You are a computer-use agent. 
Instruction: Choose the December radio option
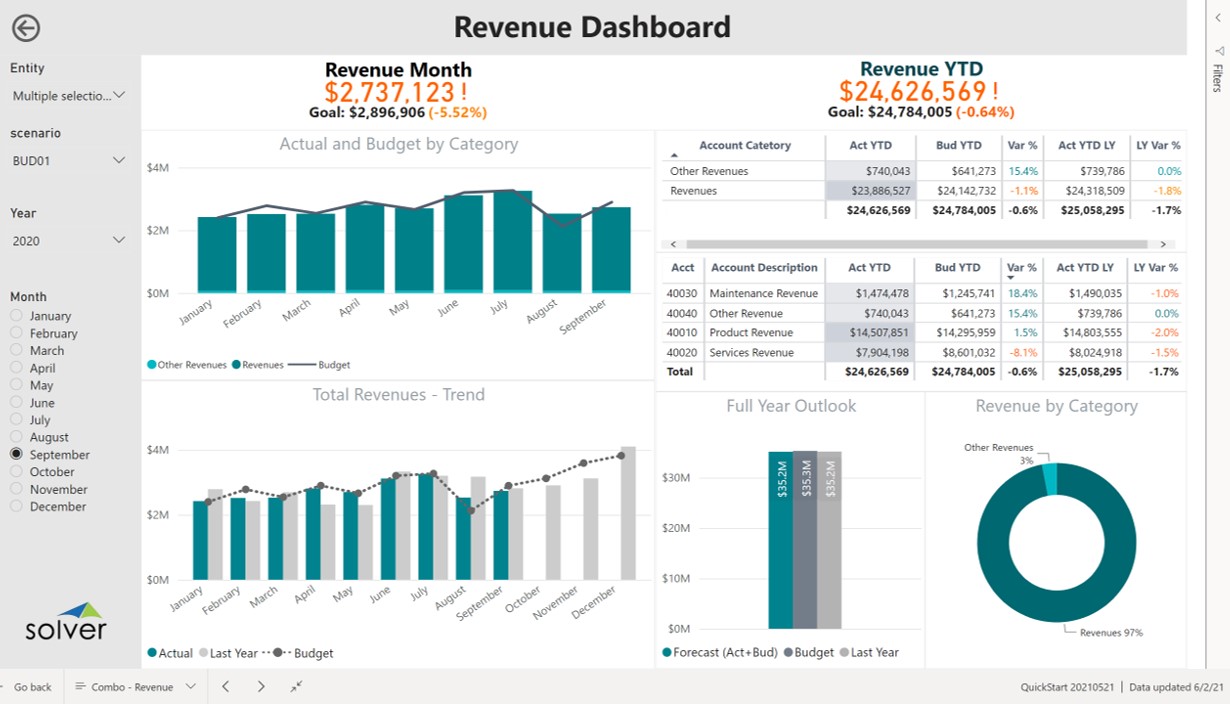(16, 507)
